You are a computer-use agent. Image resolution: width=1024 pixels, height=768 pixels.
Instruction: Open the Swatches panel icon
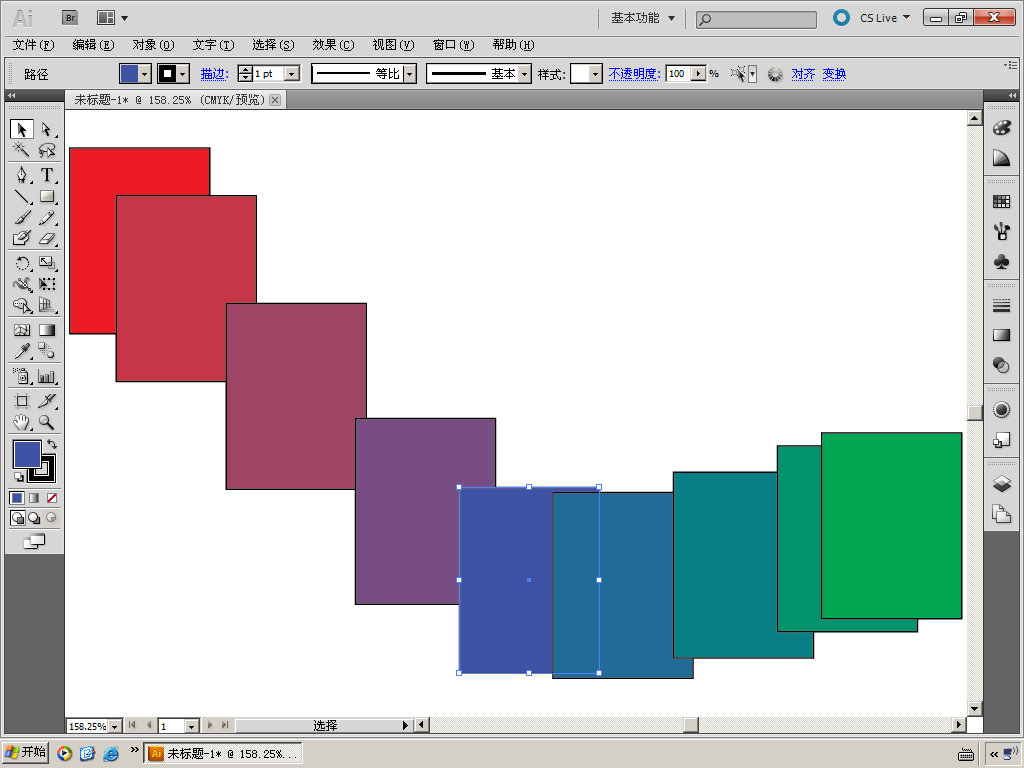point(1001,202)
